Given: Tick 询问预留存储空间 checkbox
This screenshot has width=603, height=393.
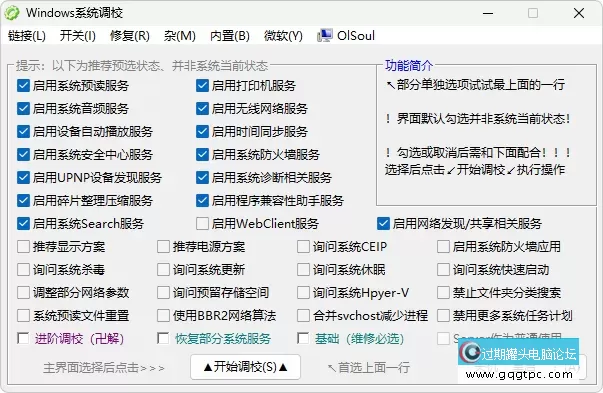Looking at the screenshot, I should pos(163,293).
